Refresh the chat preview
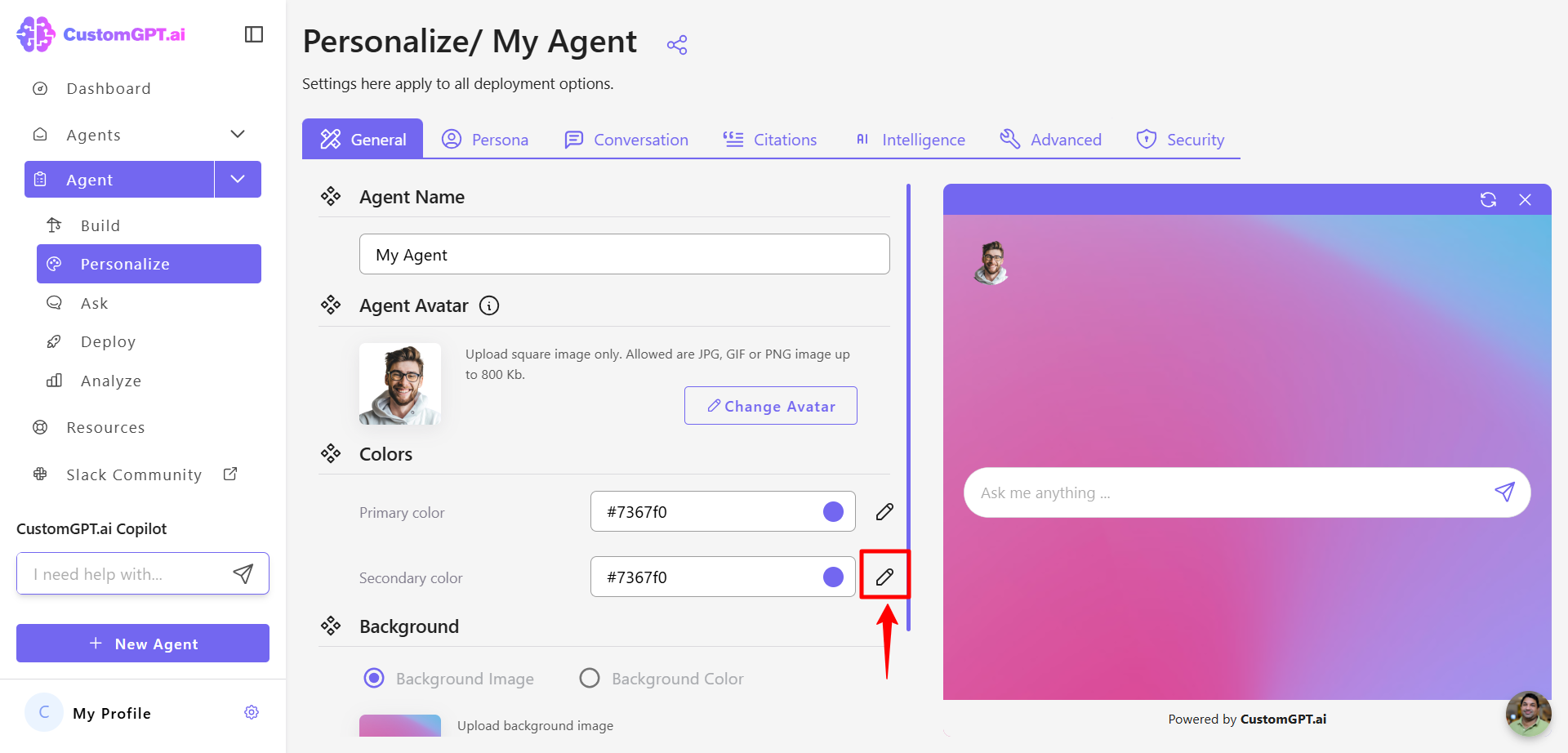 1488,200
